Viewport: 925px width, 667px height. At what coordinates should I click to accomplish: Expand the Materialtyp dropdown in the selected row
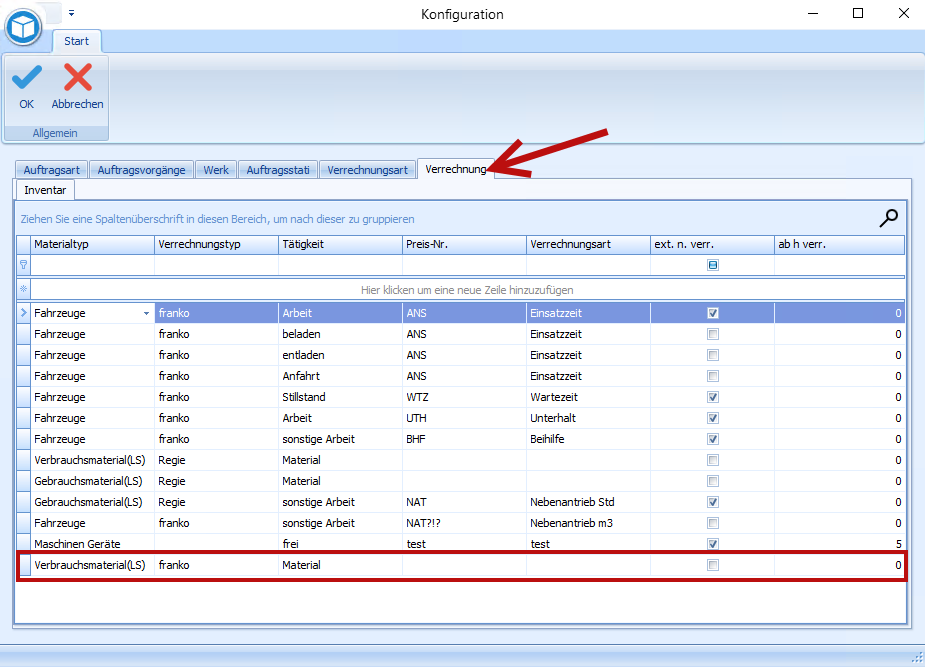tap(147, 313)
